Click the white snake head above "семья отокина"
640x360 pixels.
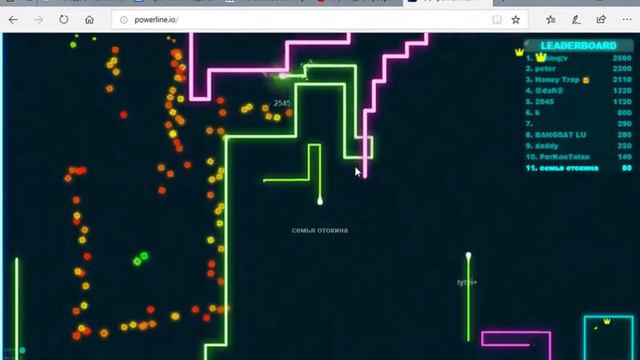click(x=320, y=200)
